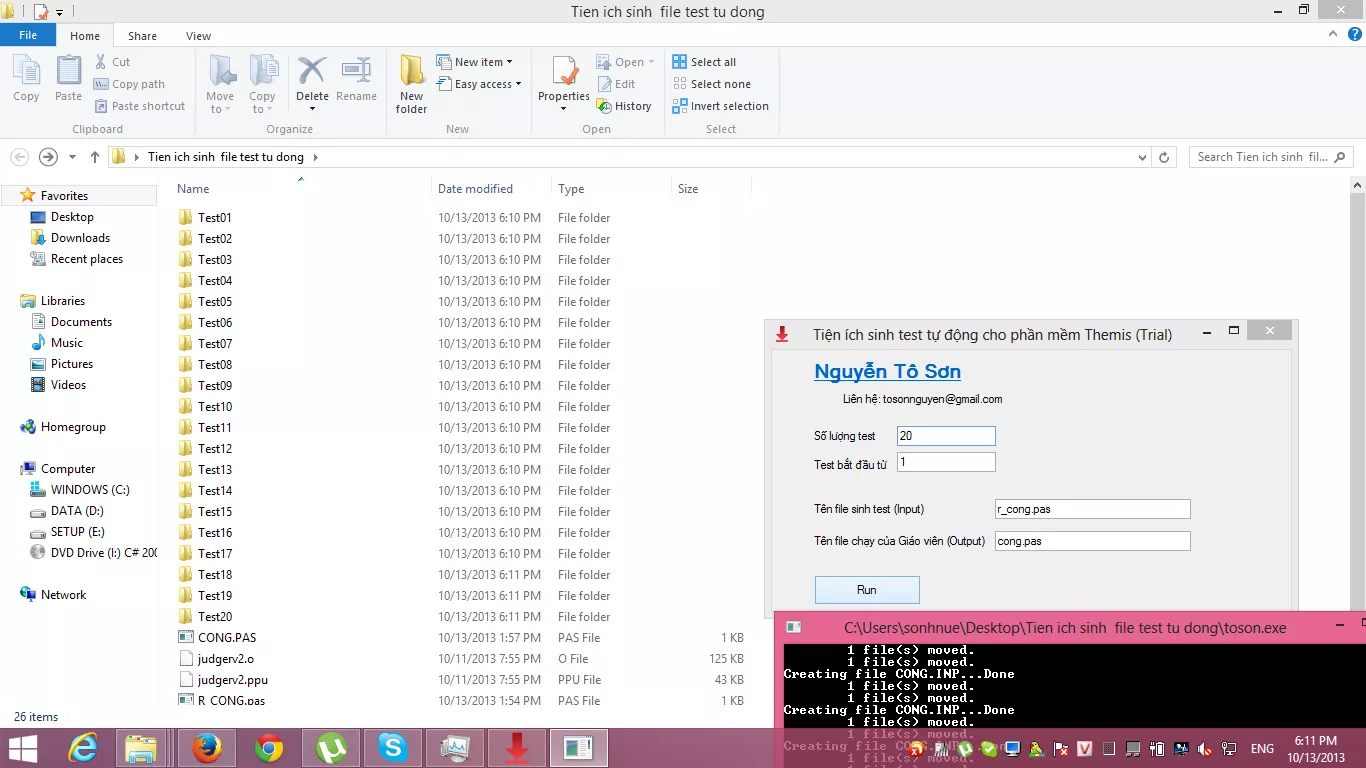The image size is (1366, 768).
Task: Click the Cut scissors command
Action: (112, 62)
